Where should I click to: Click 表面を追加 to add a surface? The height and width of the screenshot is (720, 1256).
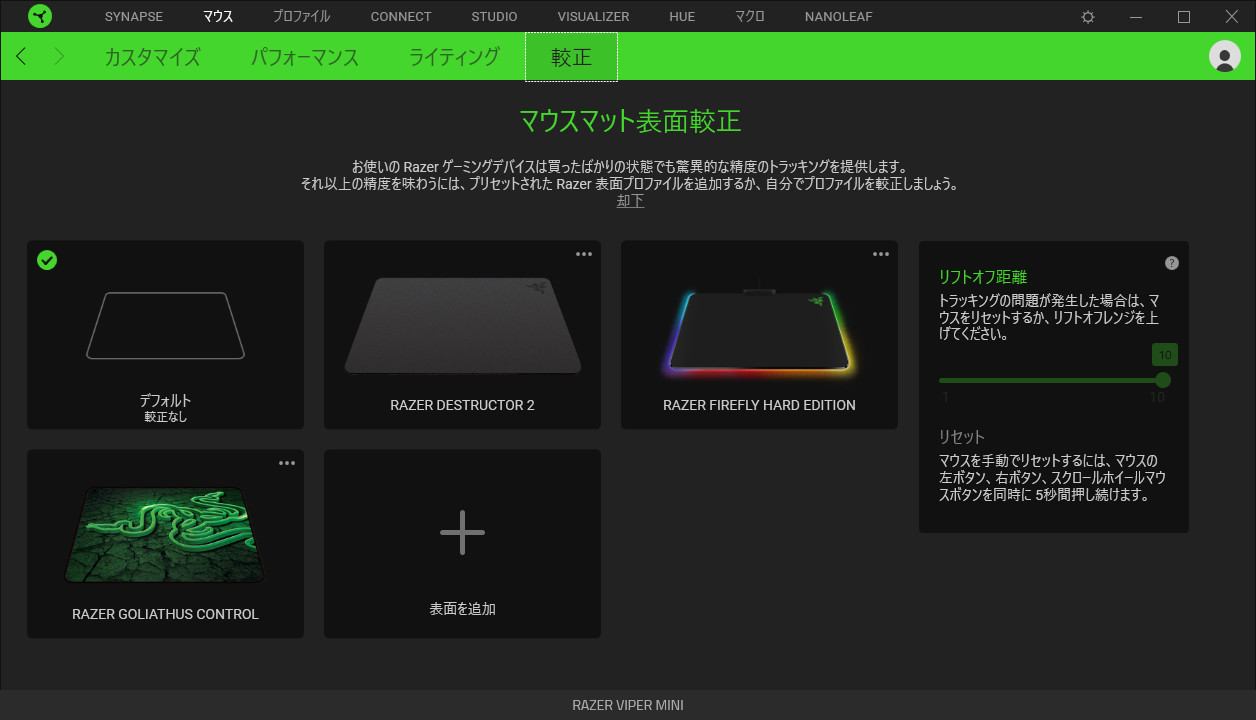point(462,608)
